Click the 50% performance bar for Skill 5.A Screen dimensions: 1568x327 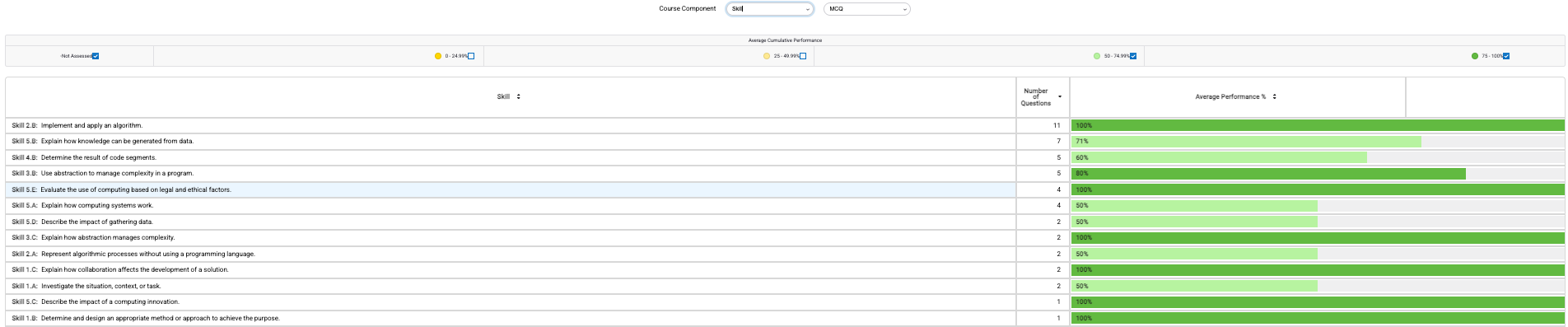coord(1194,206)
